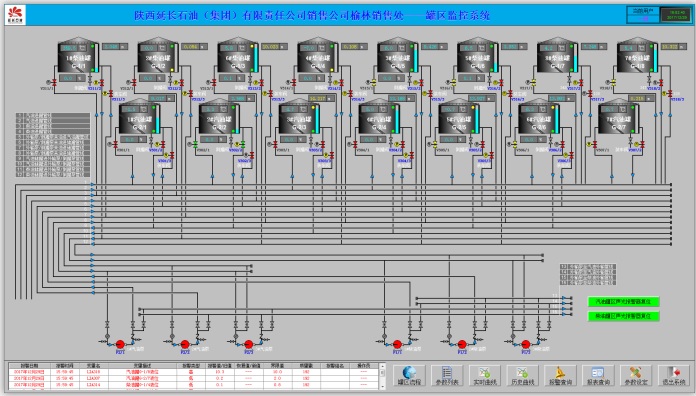Viewport: 696px width, 396px height.
Task: Open the 参数列表 list icon
Action: point(447,376)
